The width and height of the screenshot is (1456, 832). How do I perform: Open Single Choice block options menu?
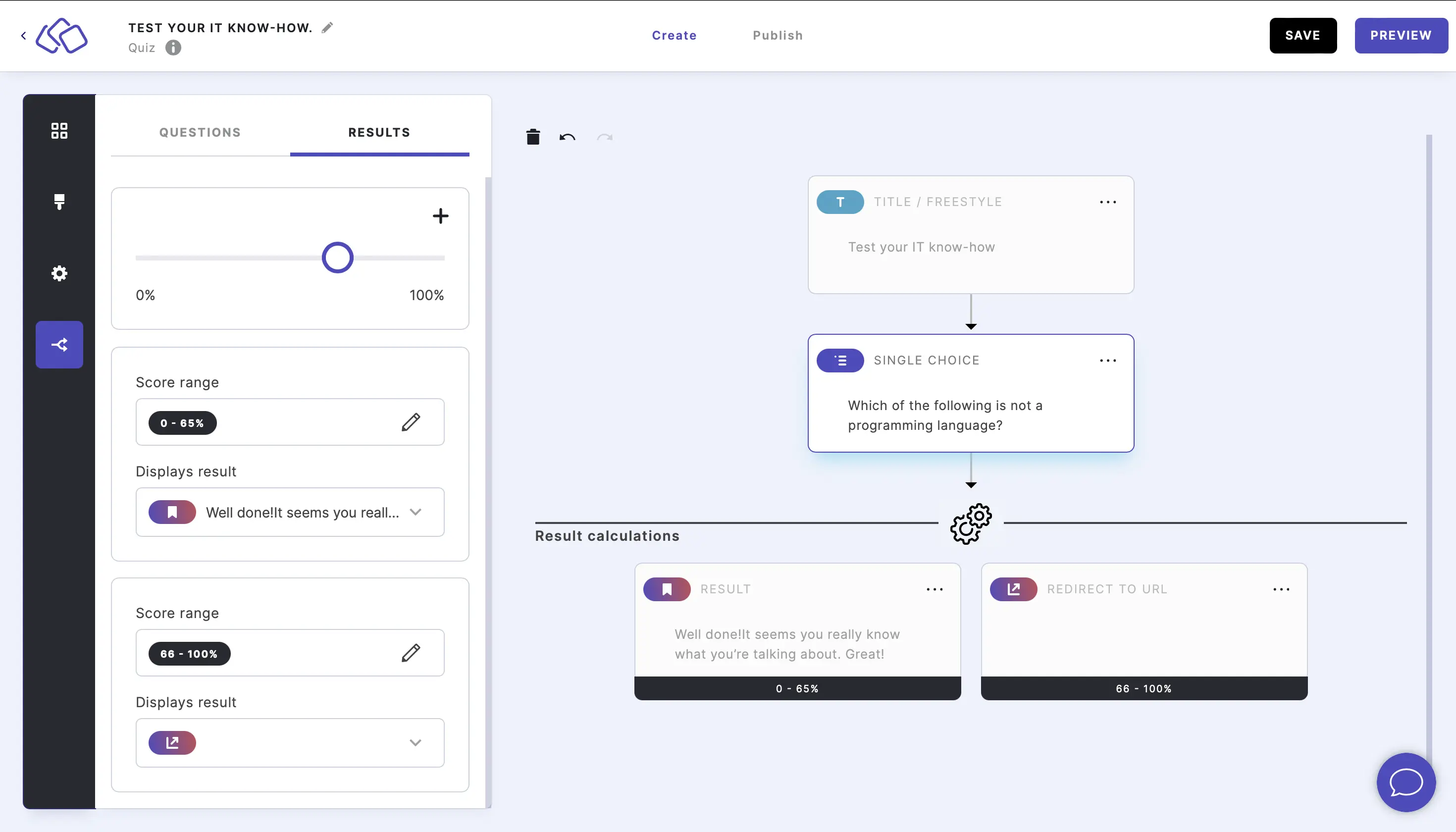[x=1108, y=361]
